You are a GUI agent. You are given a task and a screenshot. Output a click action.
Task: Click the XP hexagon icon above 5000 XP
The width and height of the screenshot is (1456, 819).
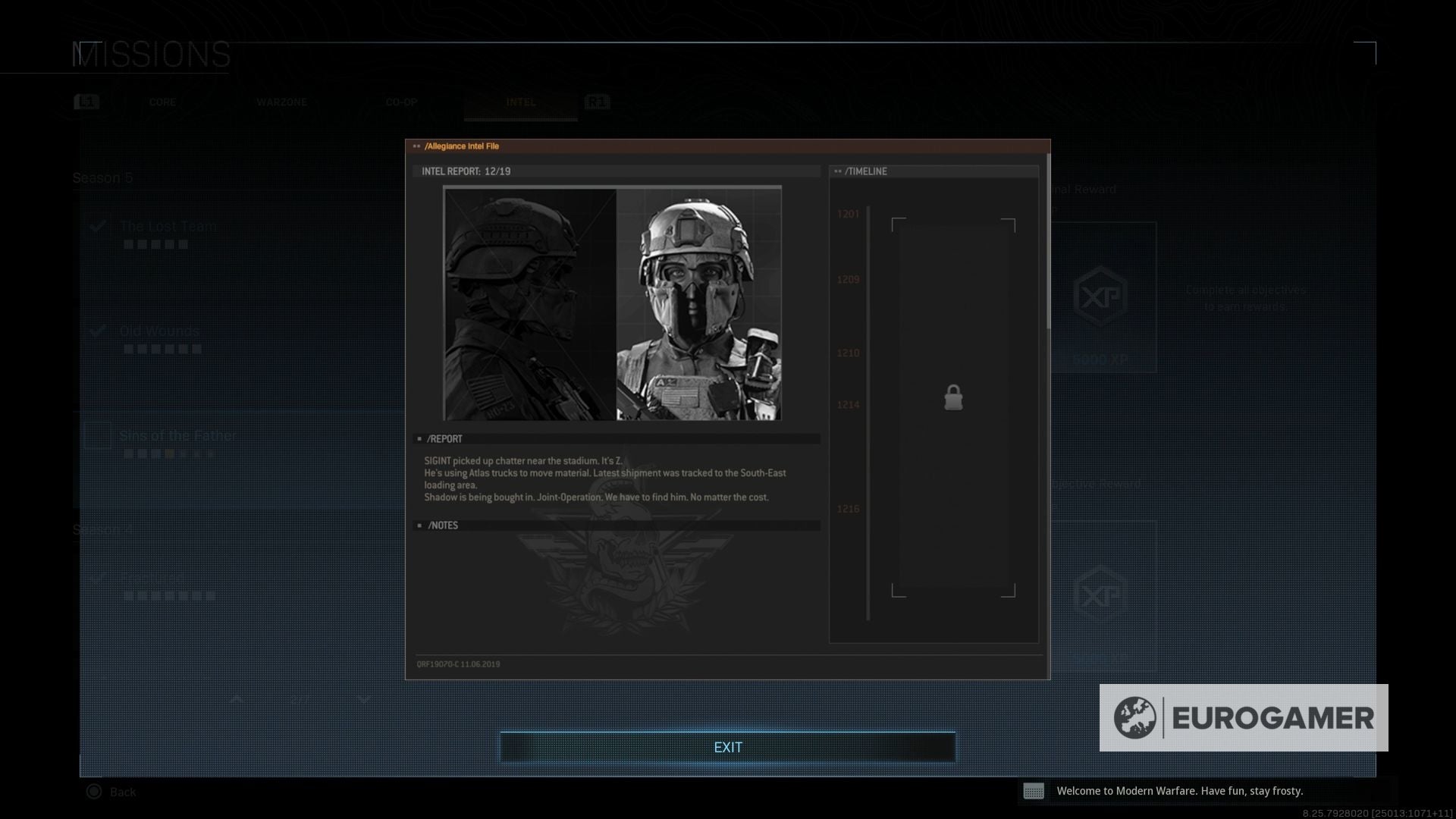tap(1100, 297)
